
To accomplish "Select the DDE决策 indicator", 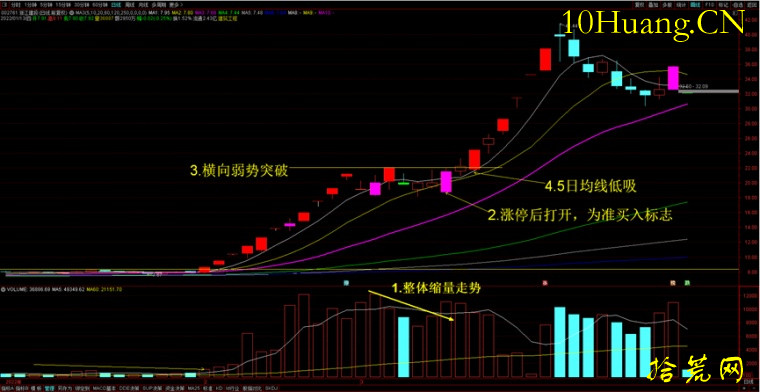I will (129, 388).
